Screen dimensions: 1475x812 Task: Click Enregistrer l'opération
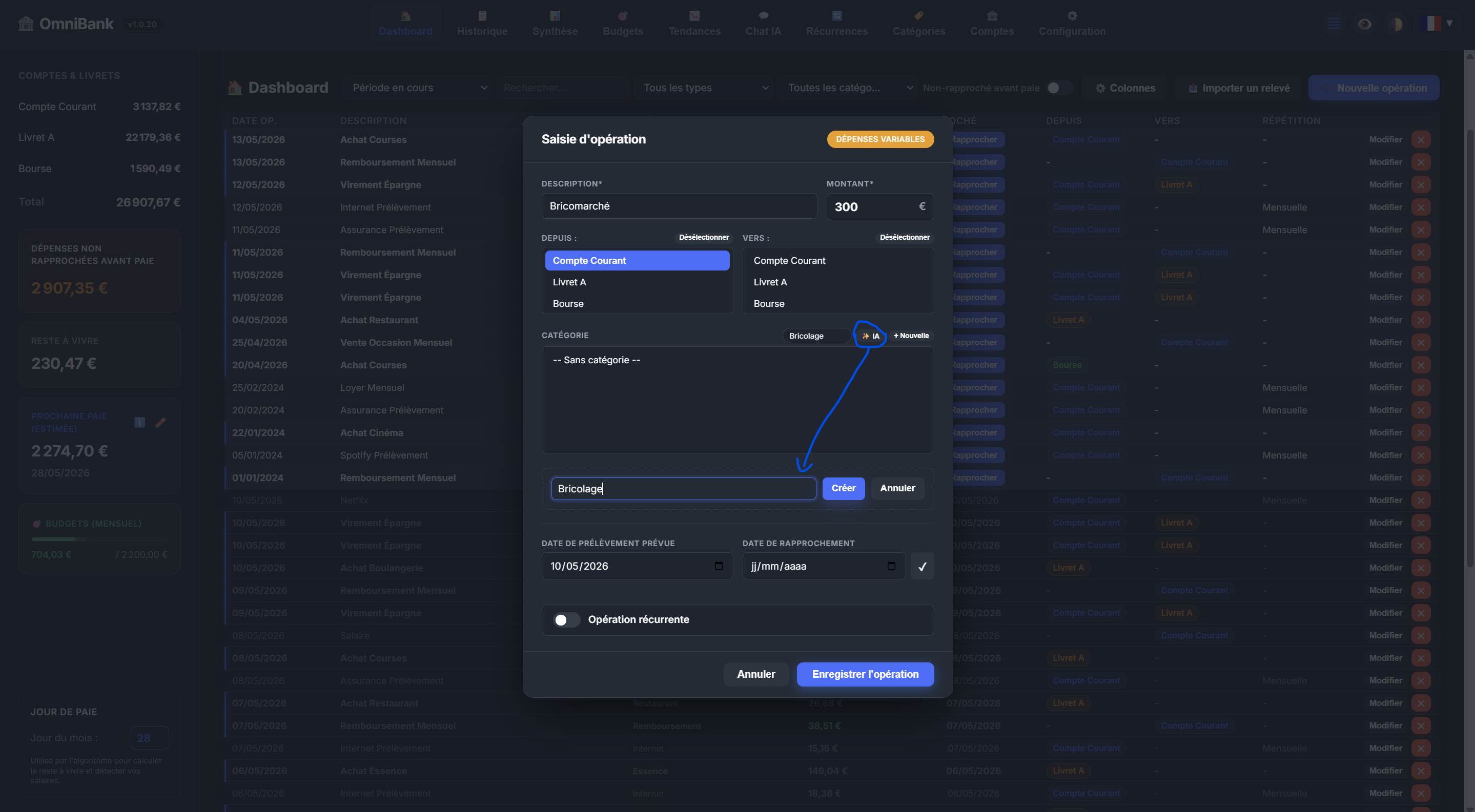click(865, 674)
